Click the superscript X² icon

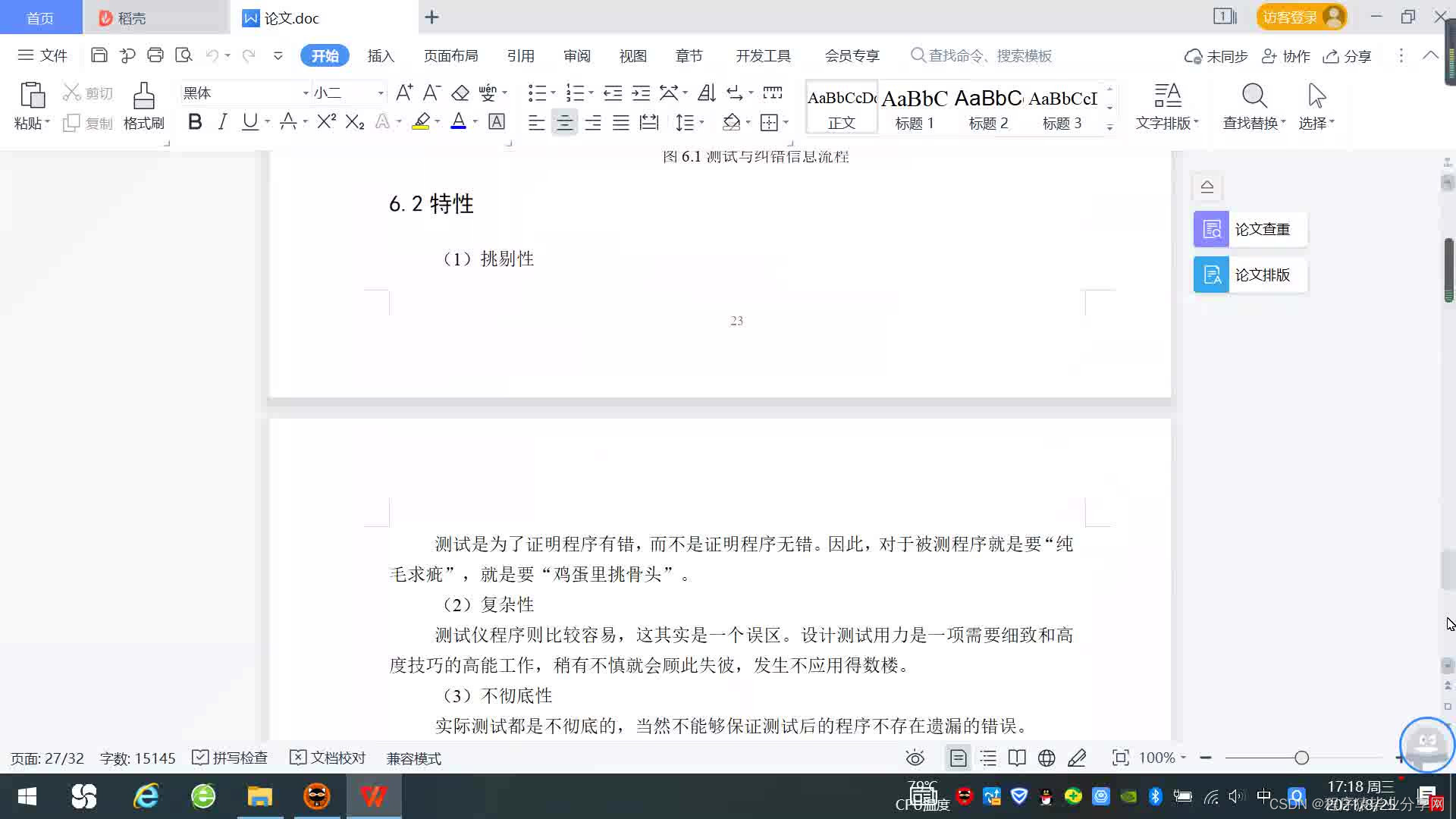tap(326, 122)
